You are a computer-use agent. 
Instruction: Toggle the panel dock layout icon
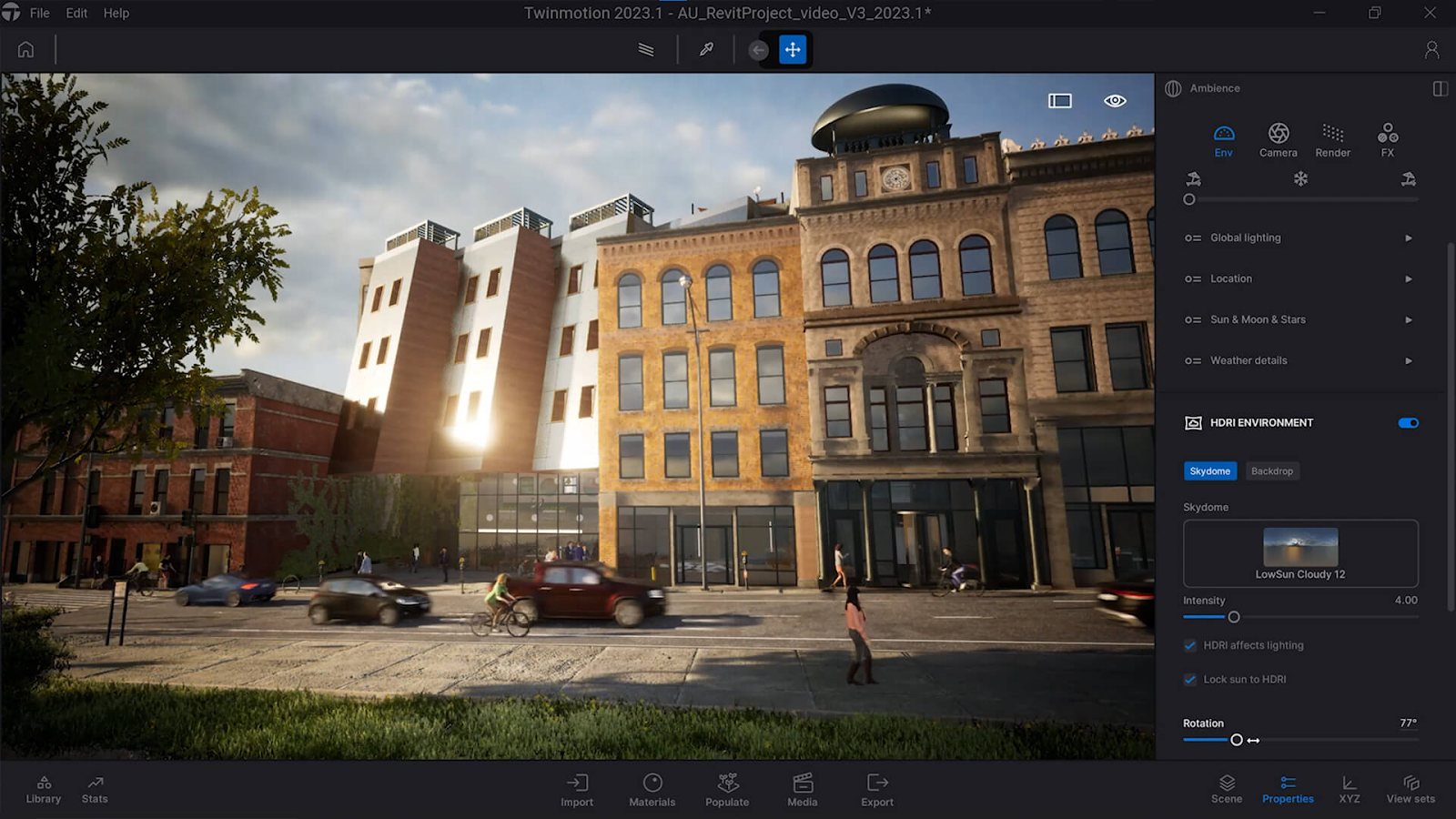pyautogui.click(x=1440, y=88)
